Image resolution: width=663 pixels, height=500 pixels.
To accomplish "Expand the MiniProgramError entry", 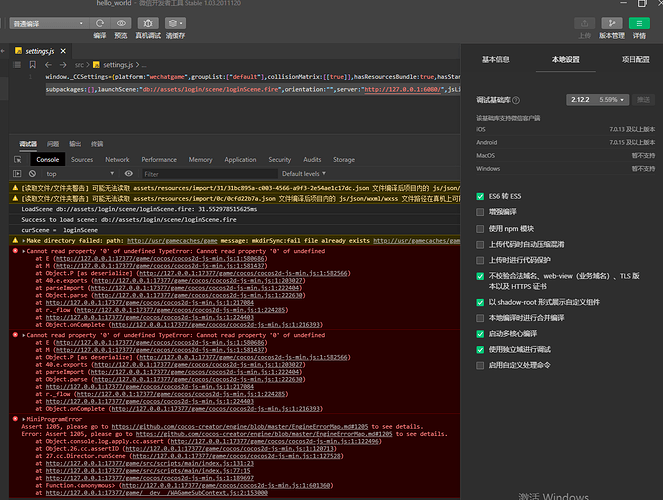I will (x=23, y=419).
